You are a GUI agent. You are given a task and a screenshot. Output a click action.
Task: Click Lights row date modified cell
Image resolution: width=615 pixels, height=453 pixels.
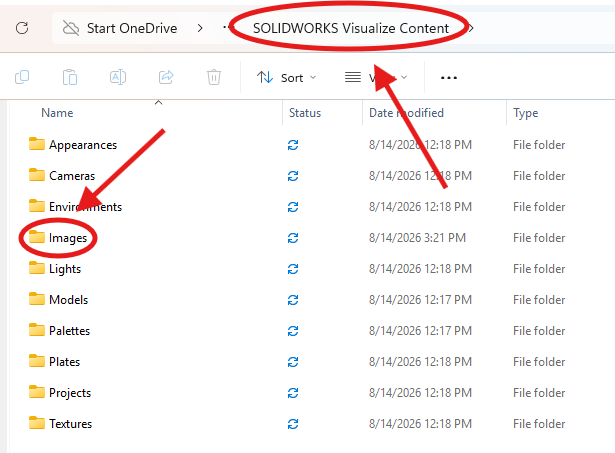tap(420, 269)
